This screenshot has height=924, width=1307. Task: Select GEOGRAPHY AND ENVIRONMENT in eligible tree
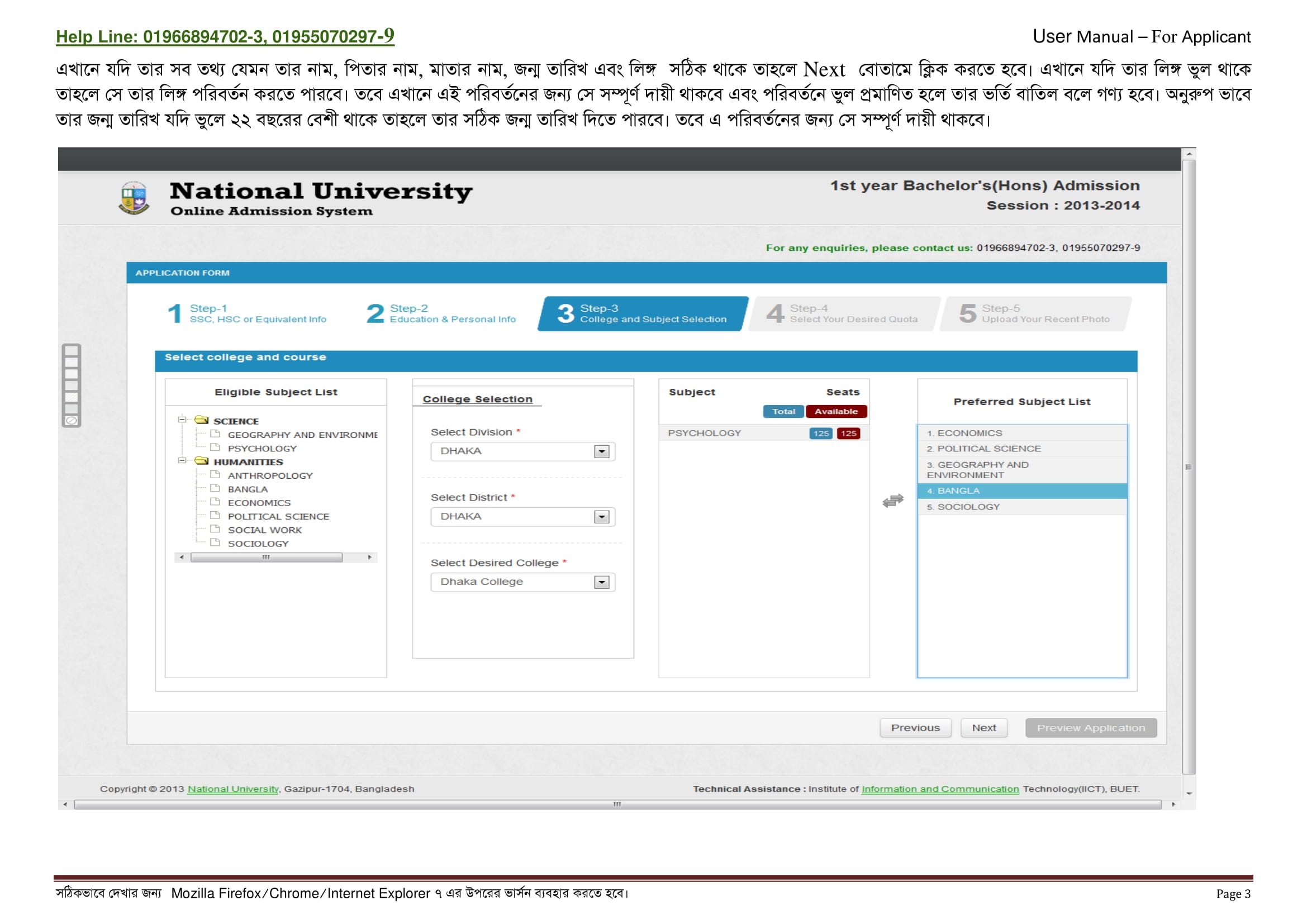[x=302, y=435]
